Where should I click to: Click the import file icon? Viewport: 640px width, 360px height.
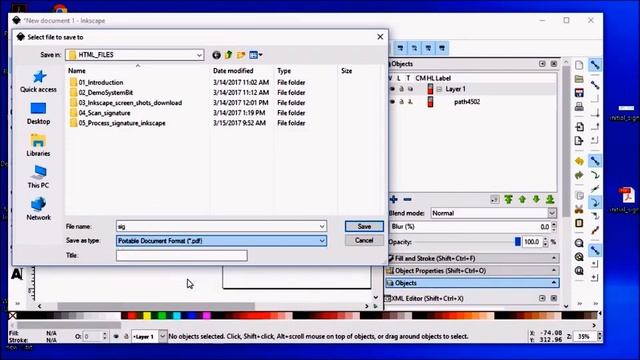click(579, 127)
